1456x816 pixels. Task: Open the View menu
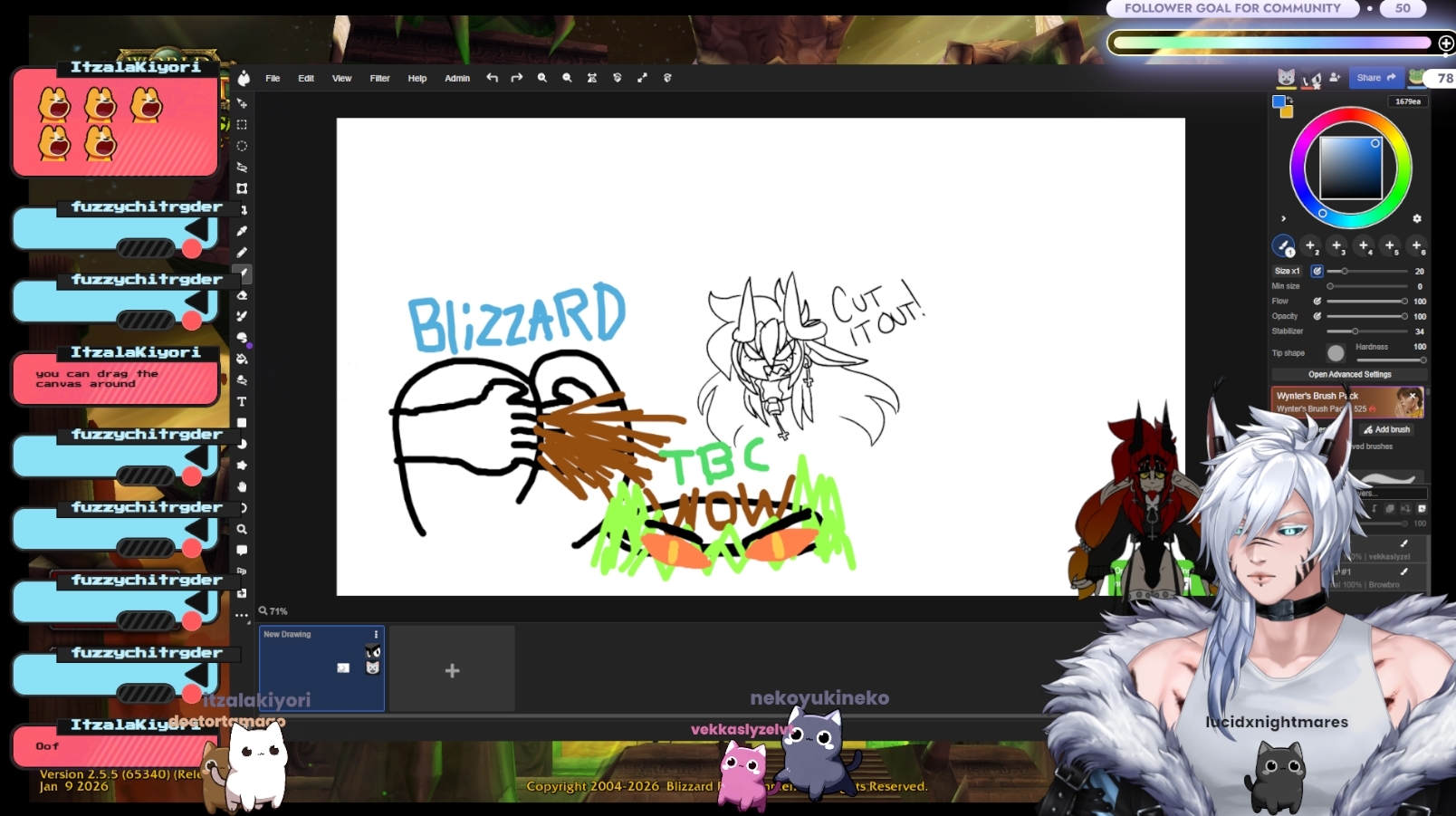click(x=341, y=78)
